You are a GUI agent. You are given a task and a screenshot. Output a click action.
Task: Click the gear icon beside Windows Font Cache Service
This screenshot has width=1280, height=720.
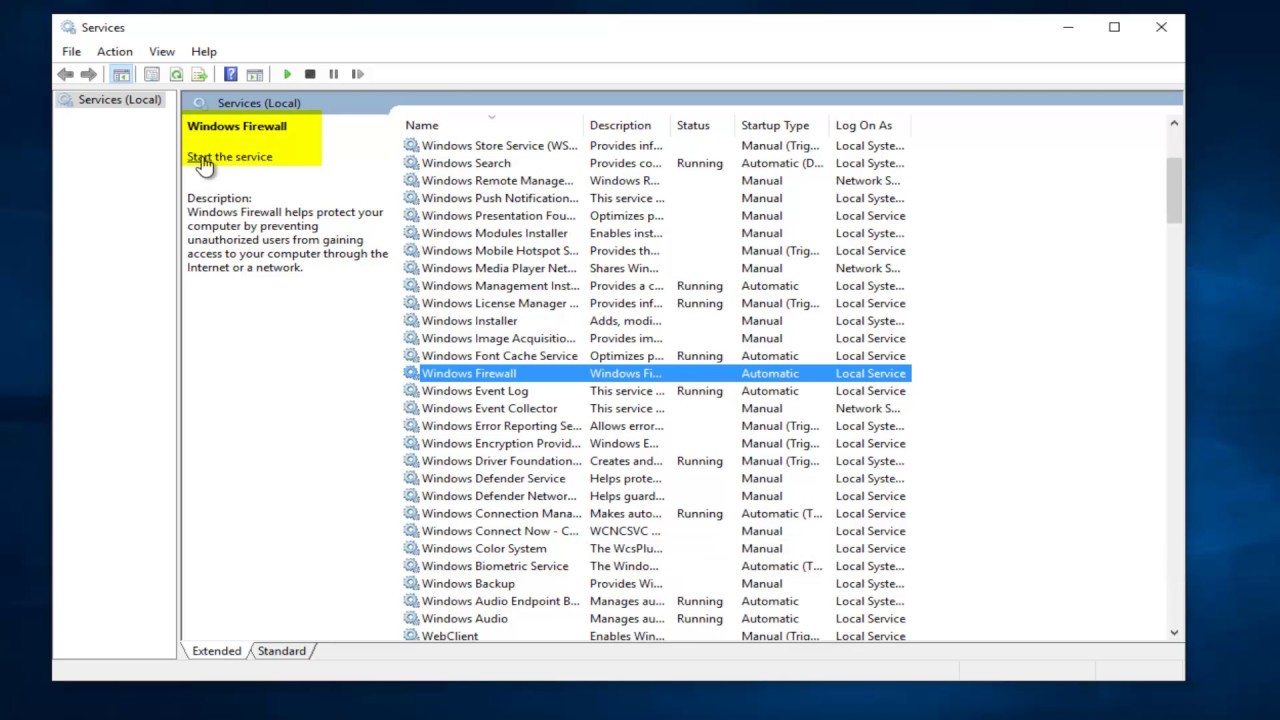(x=411, y=356)
